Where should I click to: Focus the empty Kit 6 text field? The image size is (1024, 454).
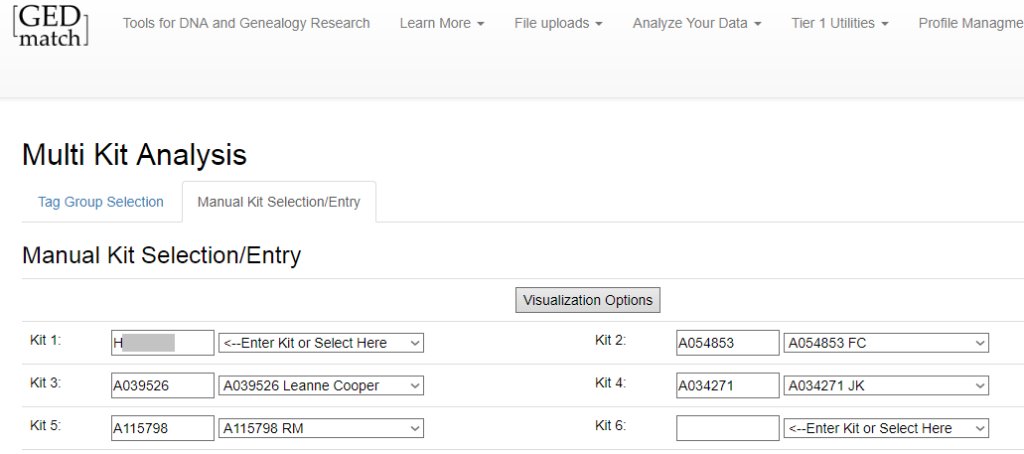[728, 428]
